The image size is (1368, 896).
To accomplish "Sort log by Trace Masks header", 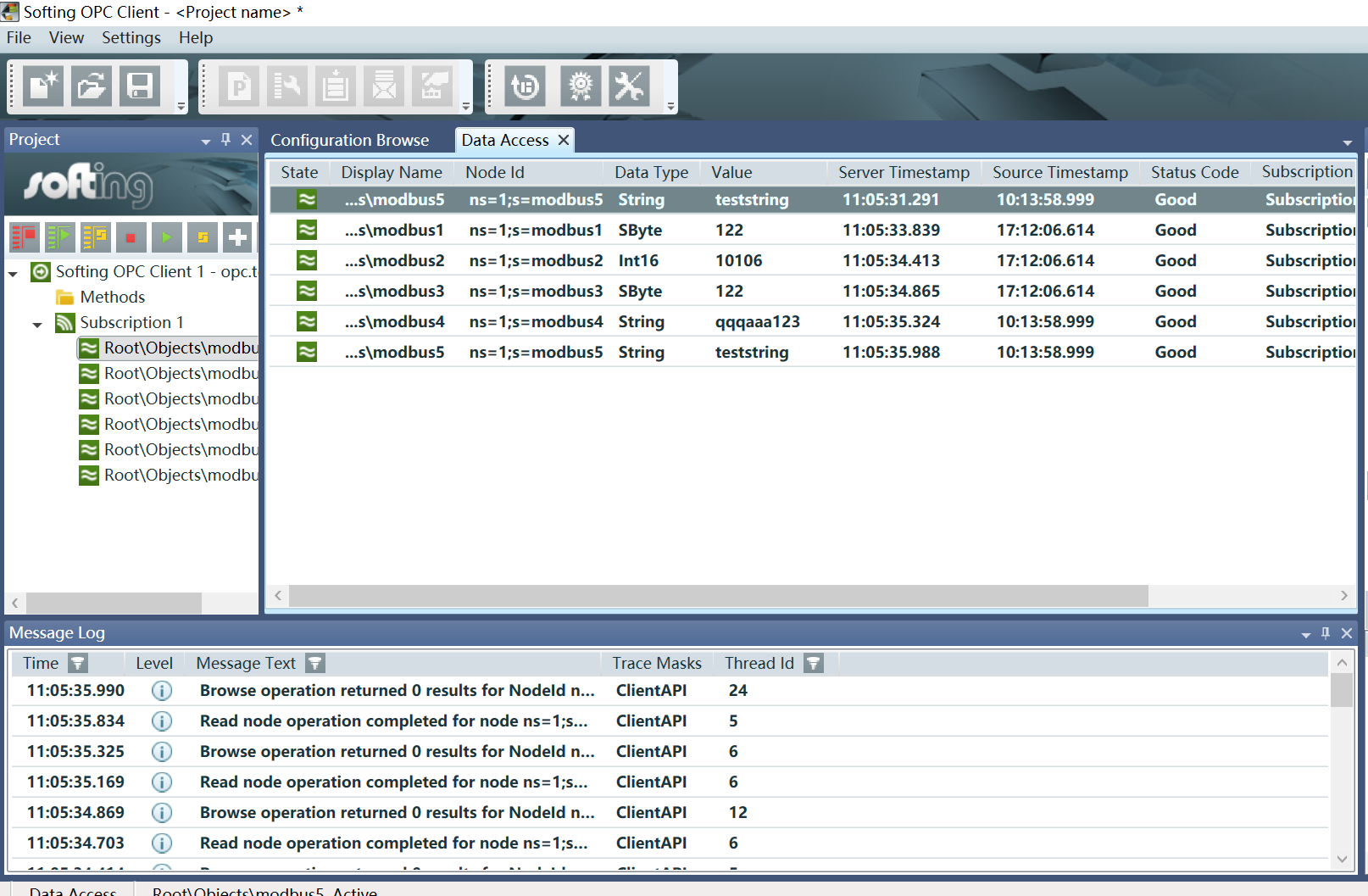I will pyautogui.click(x=657, y=663).
